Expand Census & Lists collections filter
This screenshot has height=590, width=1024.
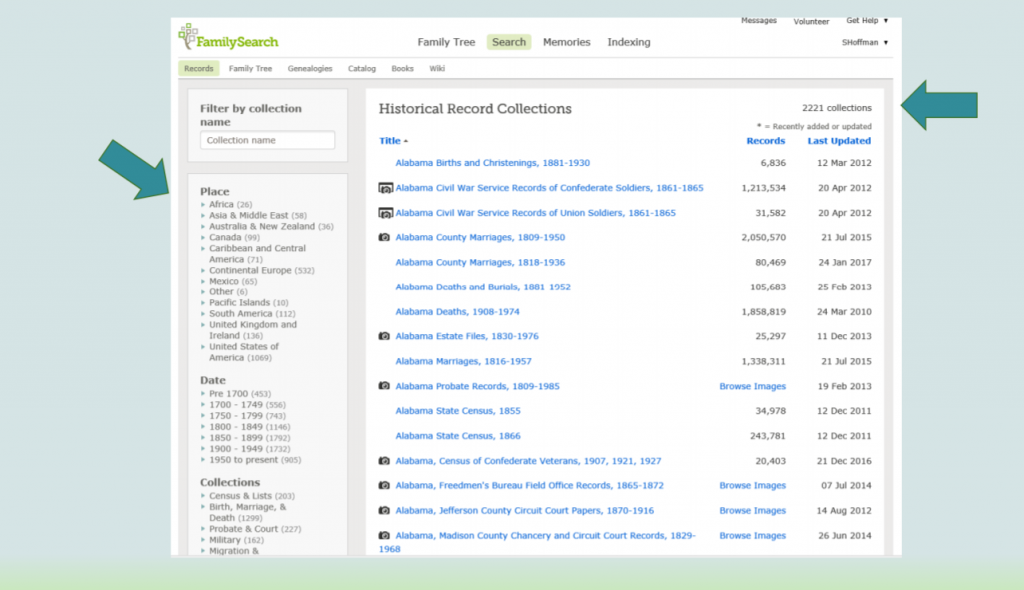[x=203, y=496]
